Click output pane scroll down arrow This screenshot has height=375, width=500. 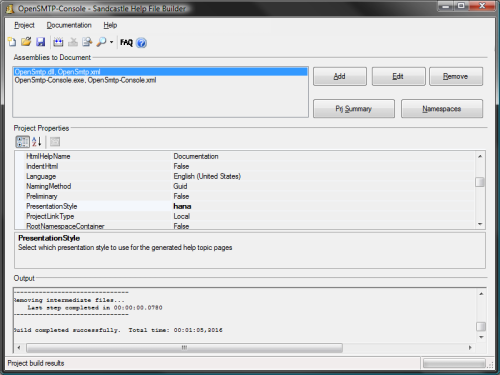click(x=481, y=337)
